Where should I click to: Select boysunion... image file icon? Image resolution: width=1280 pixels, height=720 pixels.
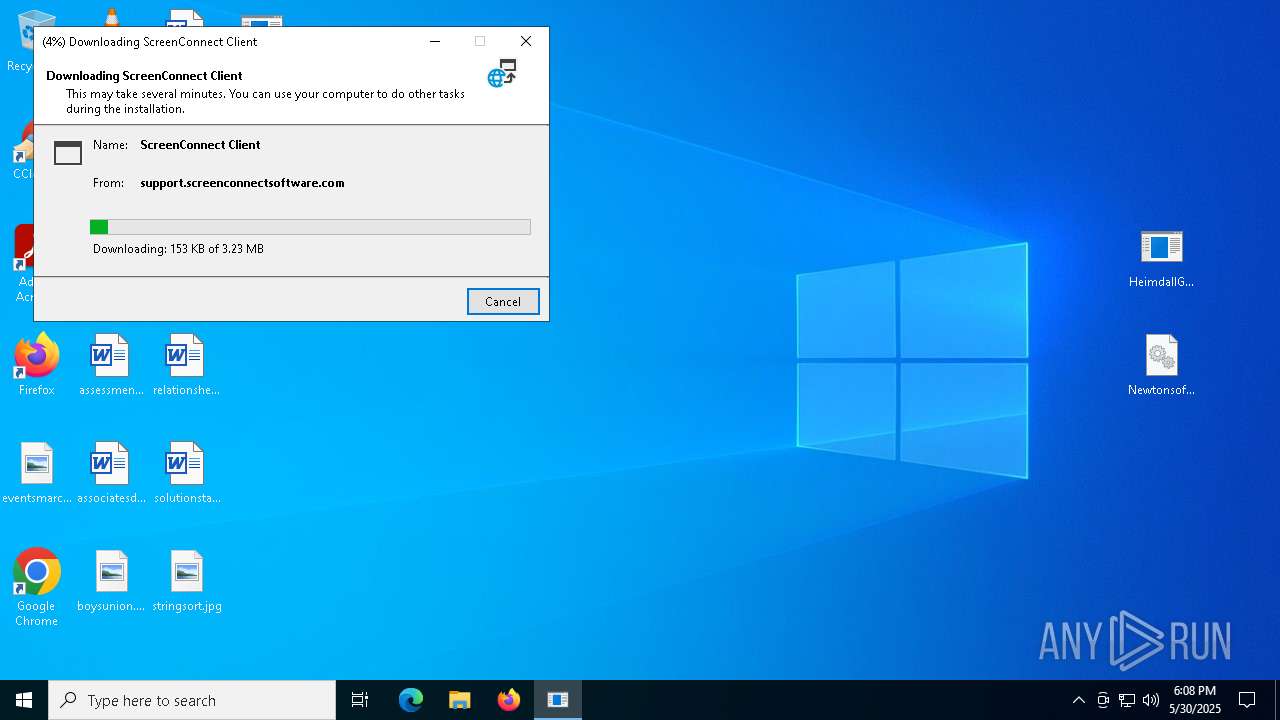111,581
